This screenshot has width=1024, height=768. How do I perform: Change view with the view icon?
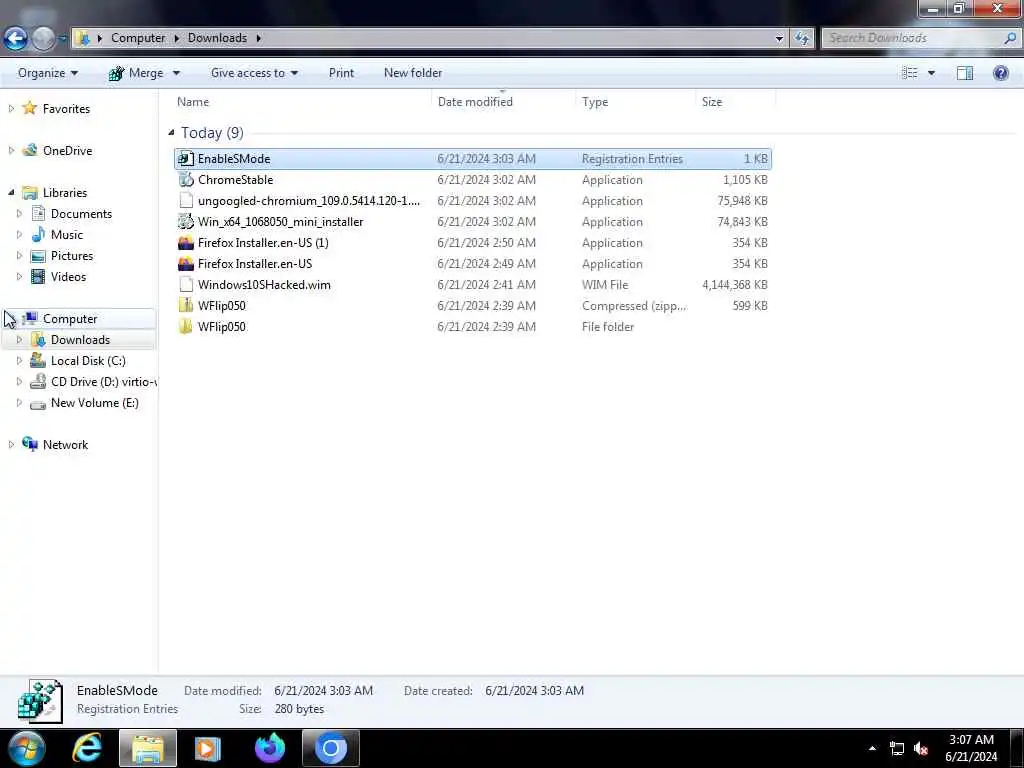coord(910,73)
